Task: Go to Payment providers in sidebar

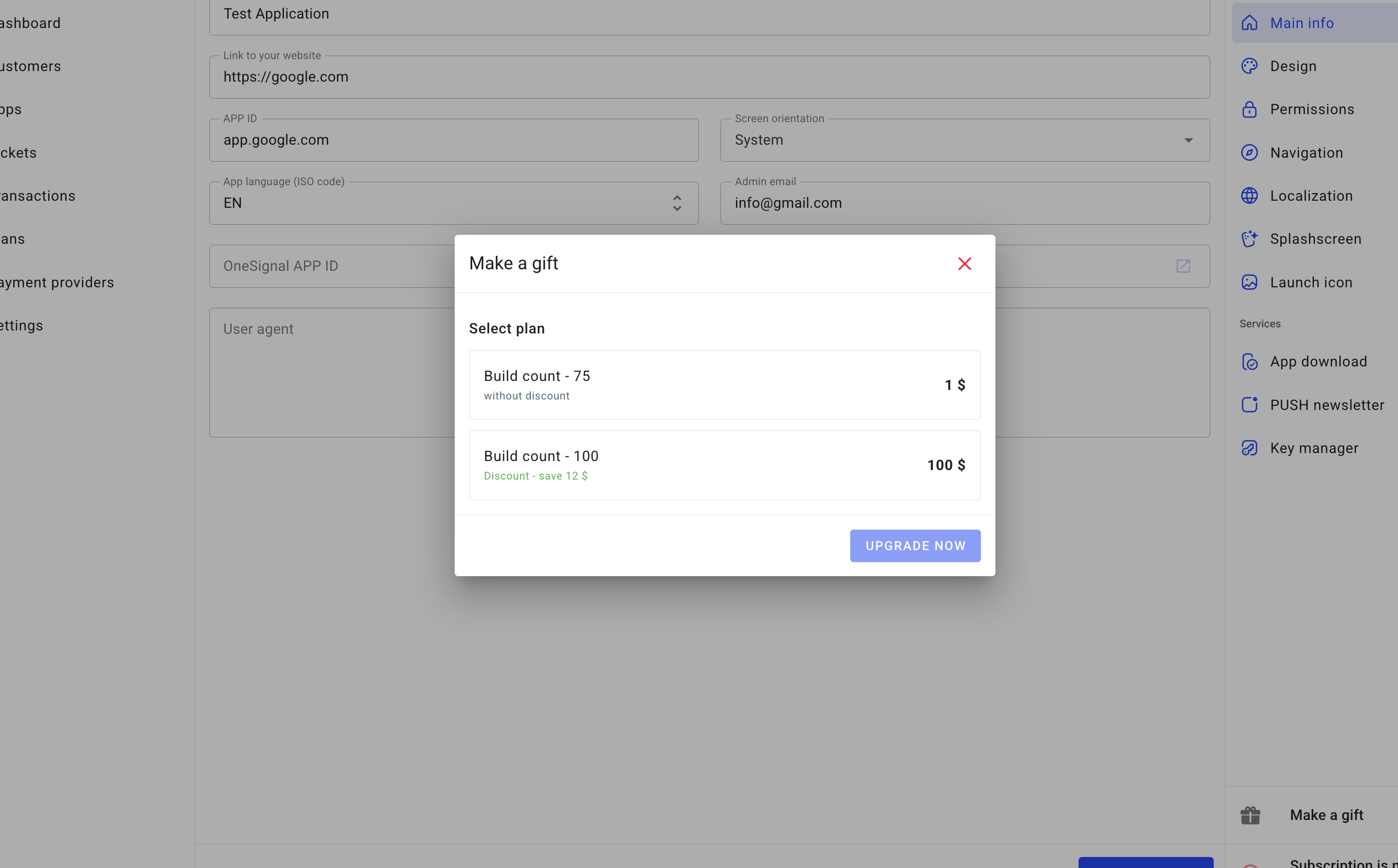Action: (x=58, y=282)
